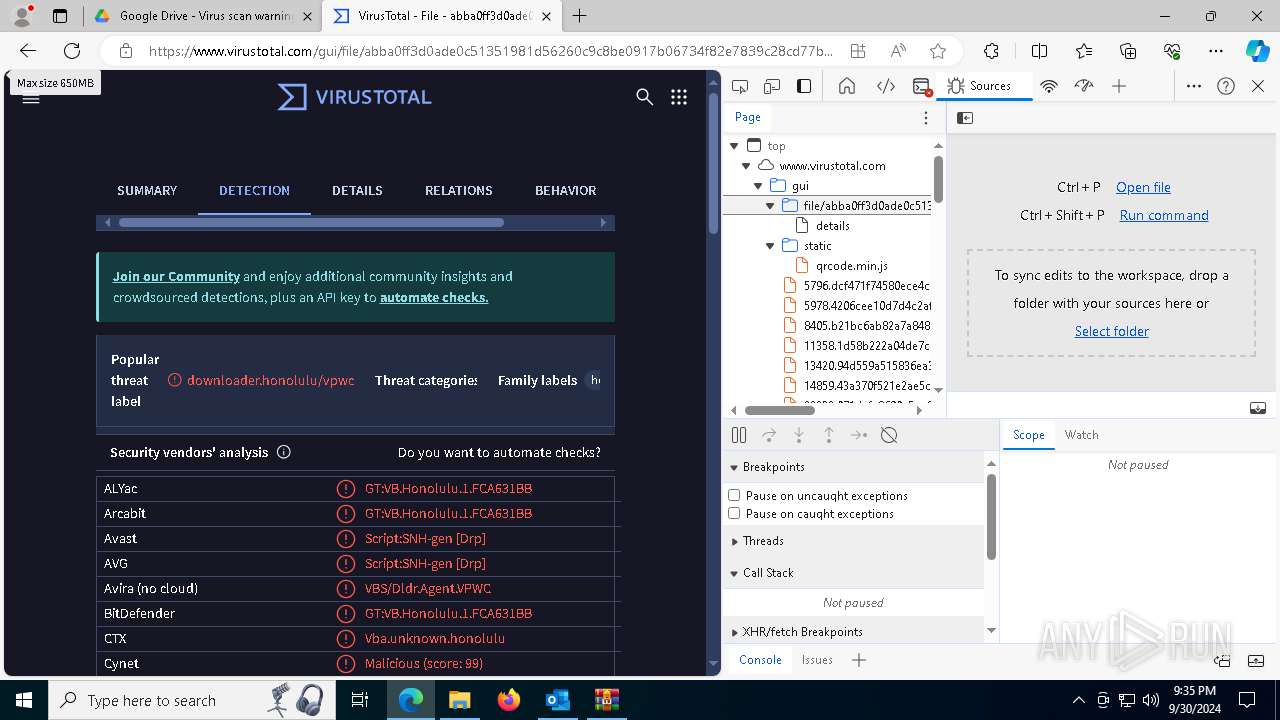Open VirusTotal apps grid menu
The width and height of the screenshot is (1280, 720).
pos(679,97)
